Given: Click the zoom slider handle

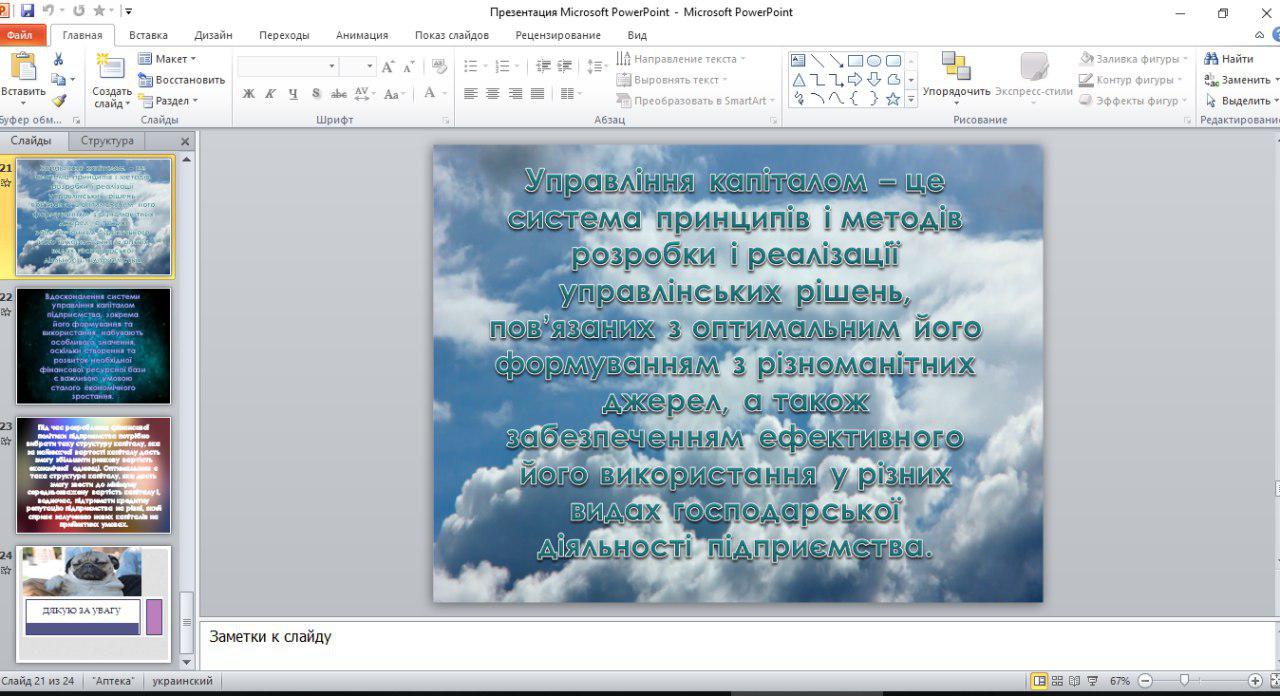Looking at the screenshot, I should tap(1184, 681).
